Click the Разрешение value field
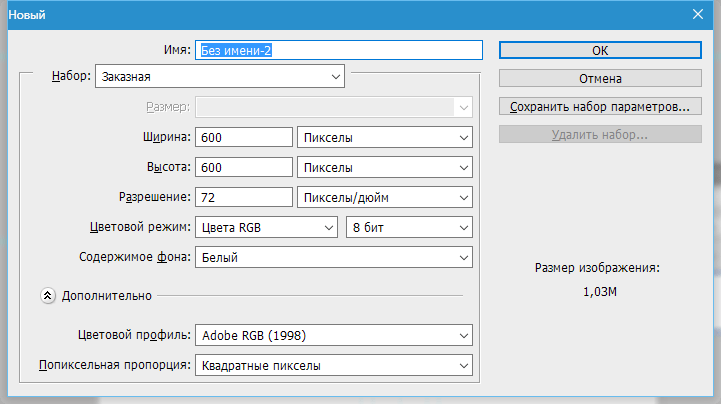This screenshot has height=404, width=721. click(x=244, y=197)
